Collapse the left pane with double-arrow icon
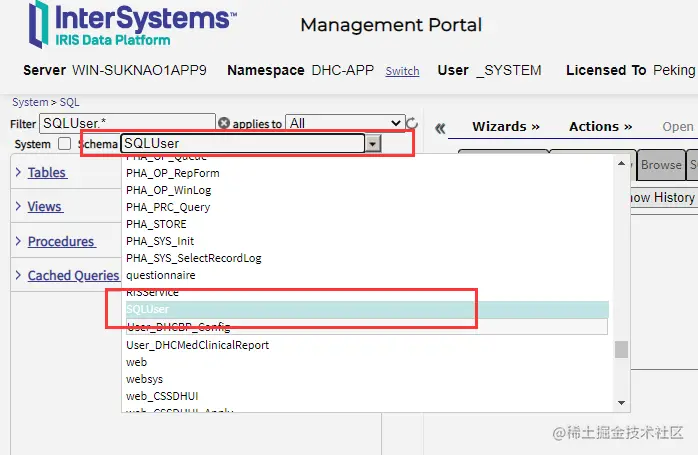This screenshot has height=455, width=698. point(440,128)
